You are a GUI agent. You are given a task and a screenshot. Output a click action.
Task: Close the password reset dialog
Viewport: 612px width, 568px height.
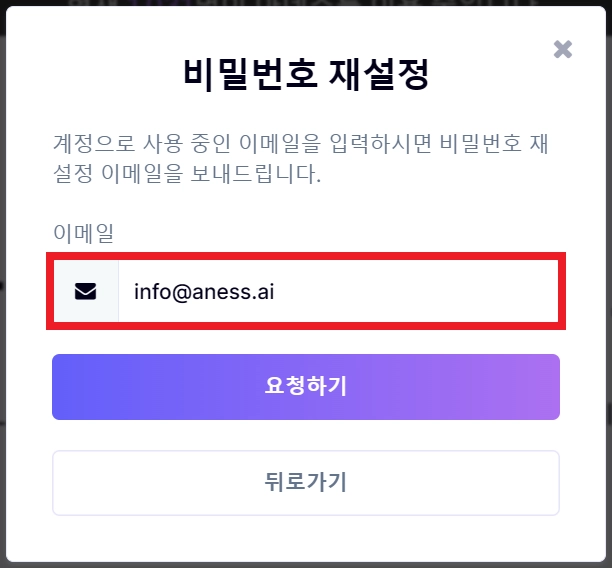tap(563, 49)
